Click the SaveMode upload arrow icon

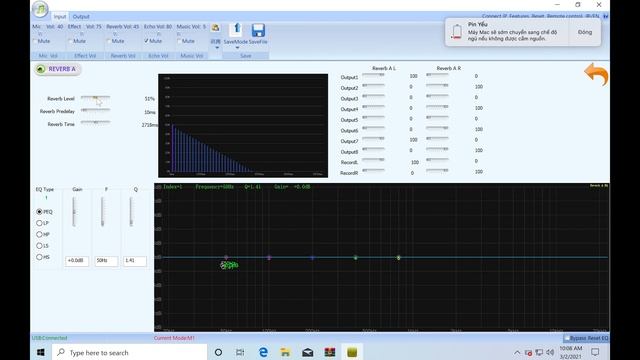coord(236,31)
